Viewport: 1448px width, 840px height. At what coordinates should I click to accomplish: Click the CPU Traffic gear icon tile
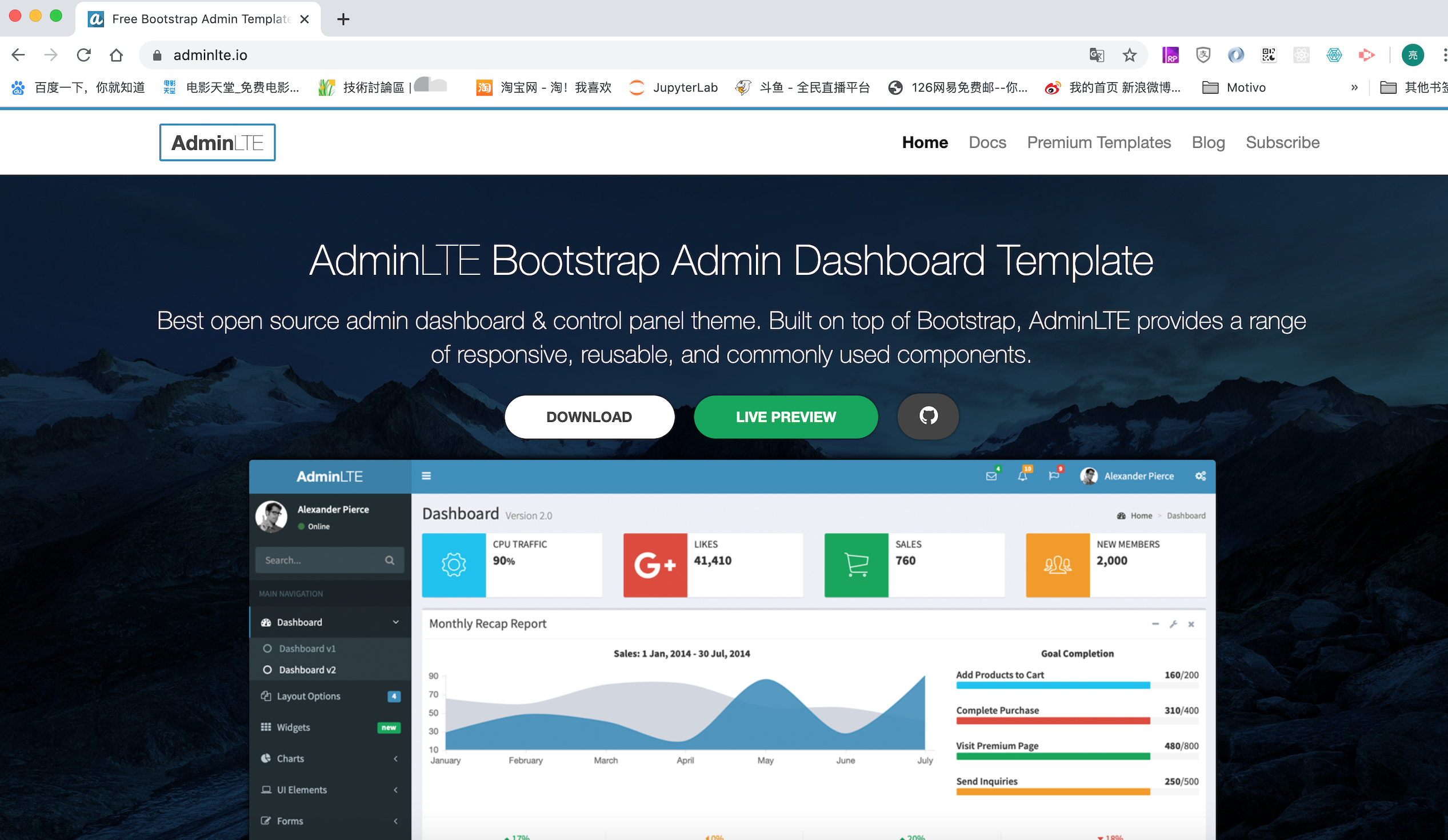[x=454, y=565]
